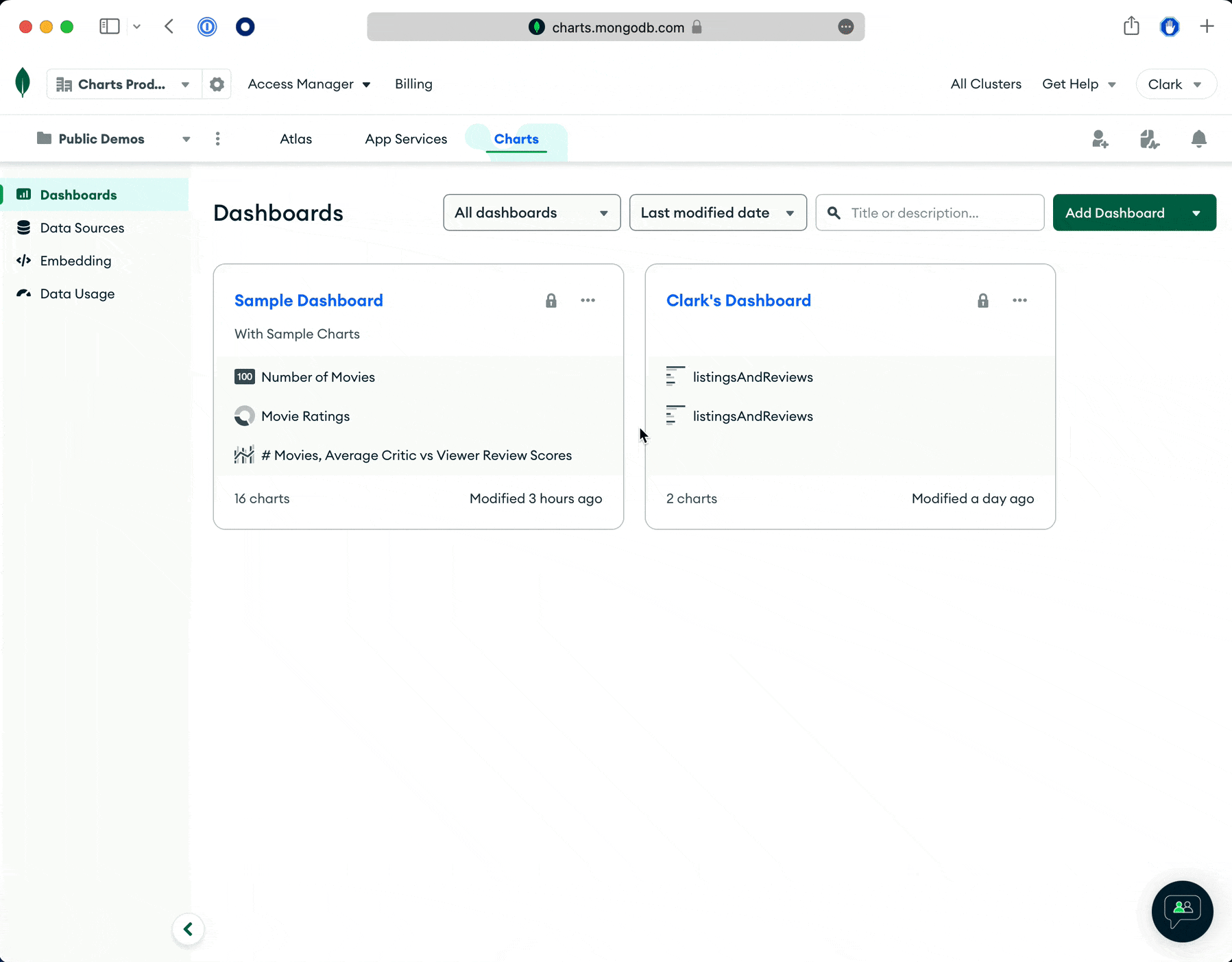Open the Safari sidebar options chevron
The image size is (1232, 962).
137,27
